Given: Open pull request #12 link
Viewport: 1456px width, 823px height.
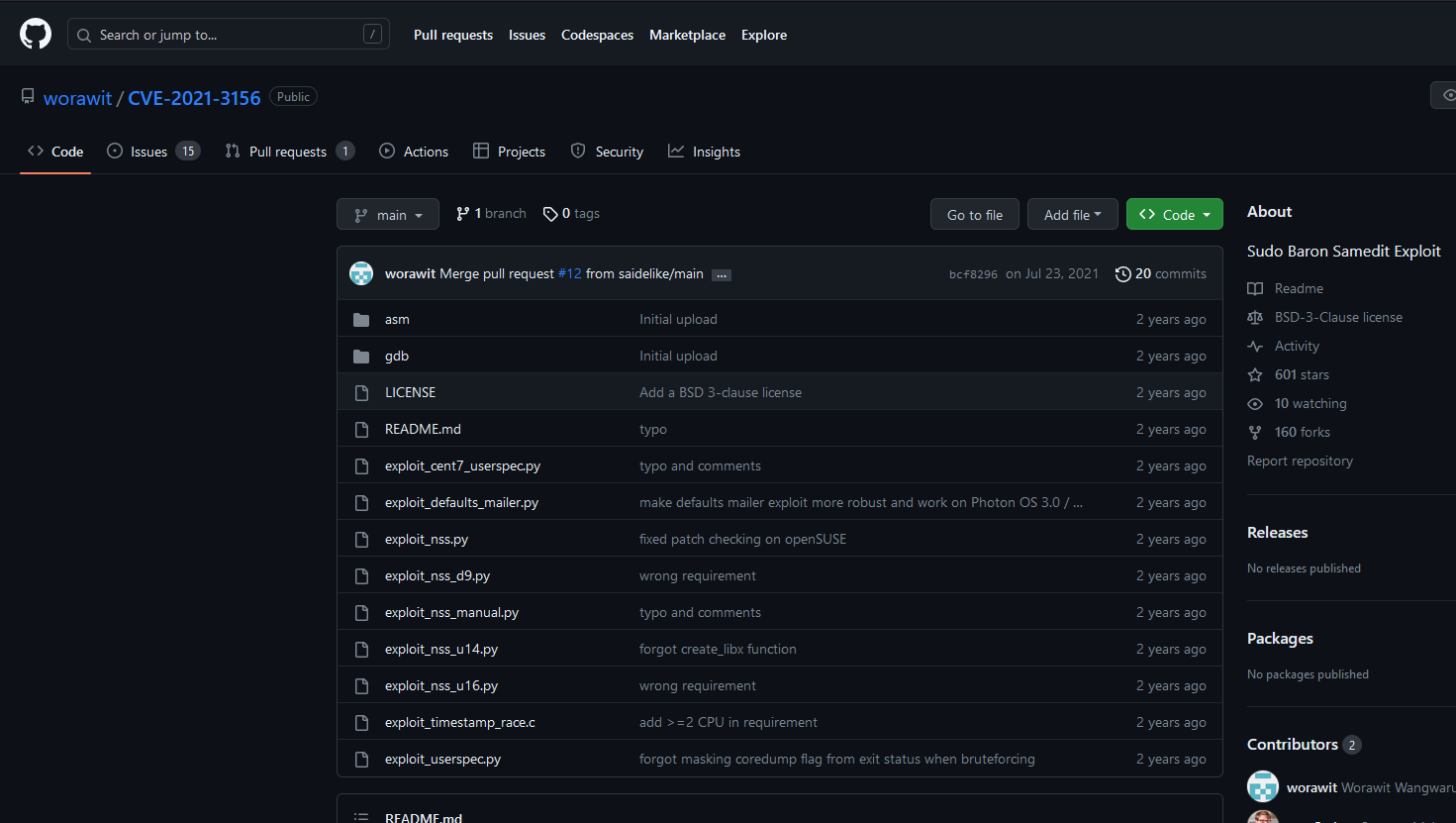Looking at the screenshot, I should pos(570,274).
